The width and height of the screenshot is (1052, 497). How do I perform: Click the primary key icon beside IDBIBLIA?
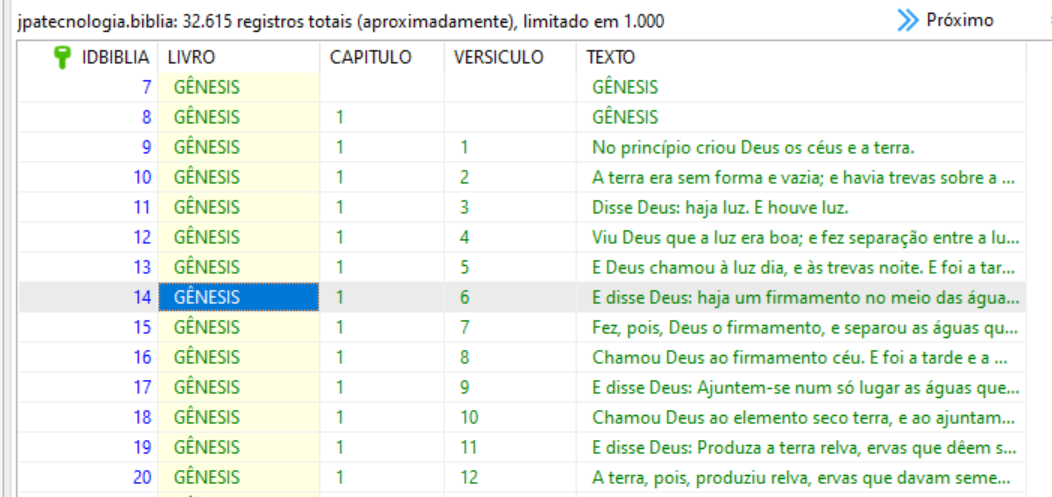pyautogui.click(x=61, y=58)
